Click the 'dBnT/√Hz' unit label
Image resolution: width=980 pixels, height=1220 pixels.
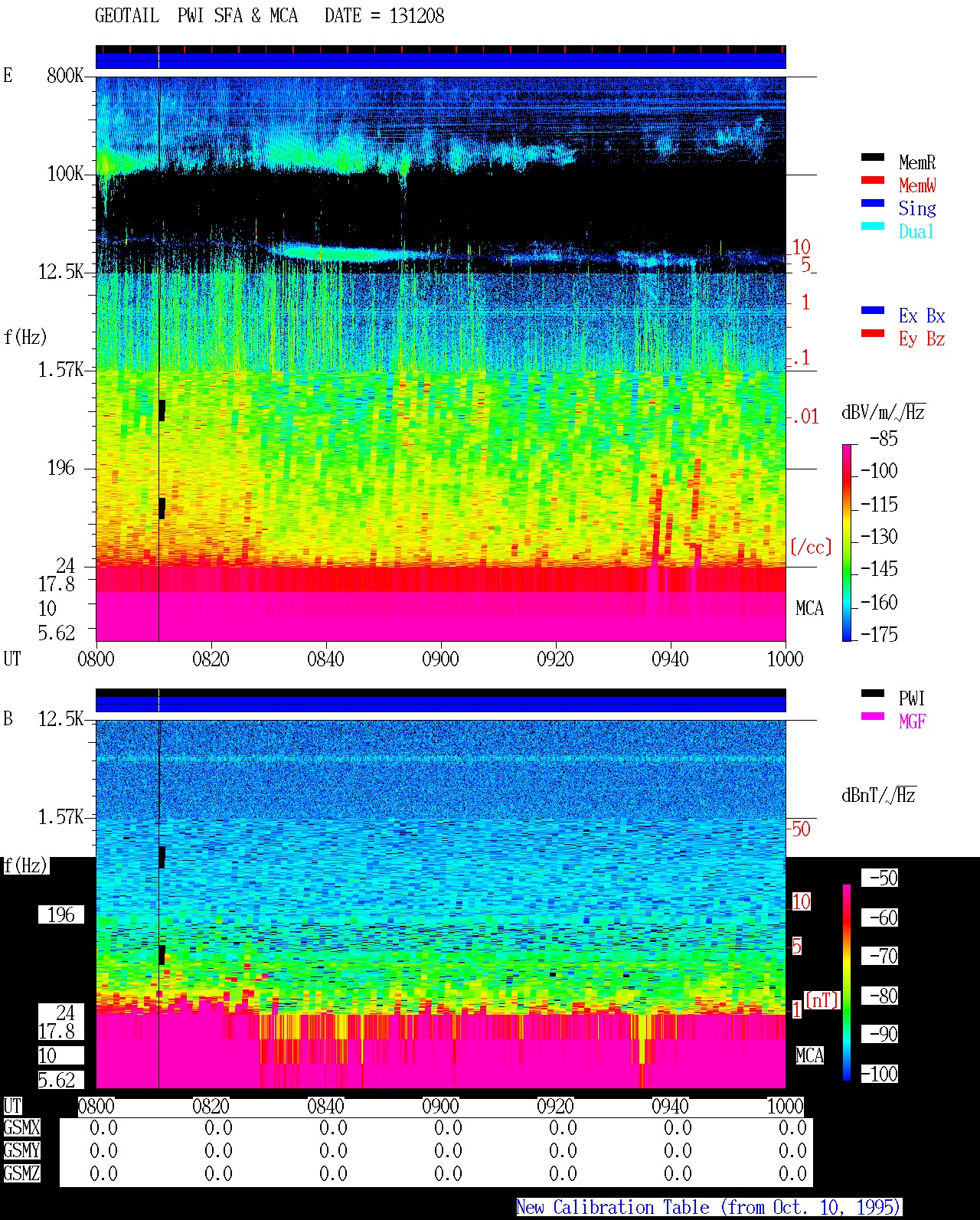tap(879, 795)
